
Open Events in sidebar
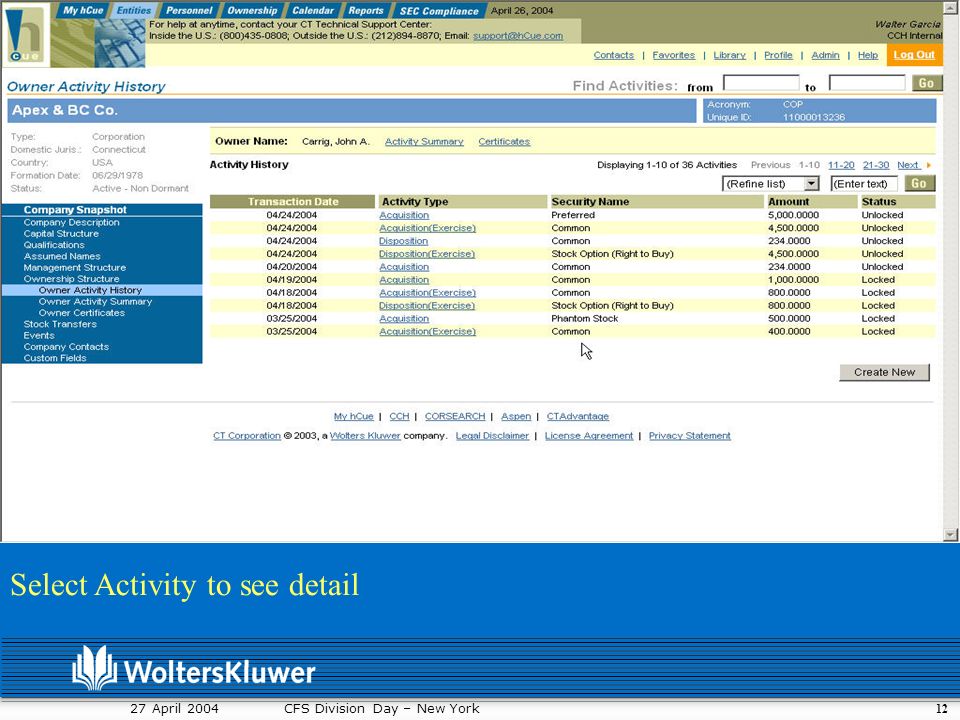tap(39, 336)
